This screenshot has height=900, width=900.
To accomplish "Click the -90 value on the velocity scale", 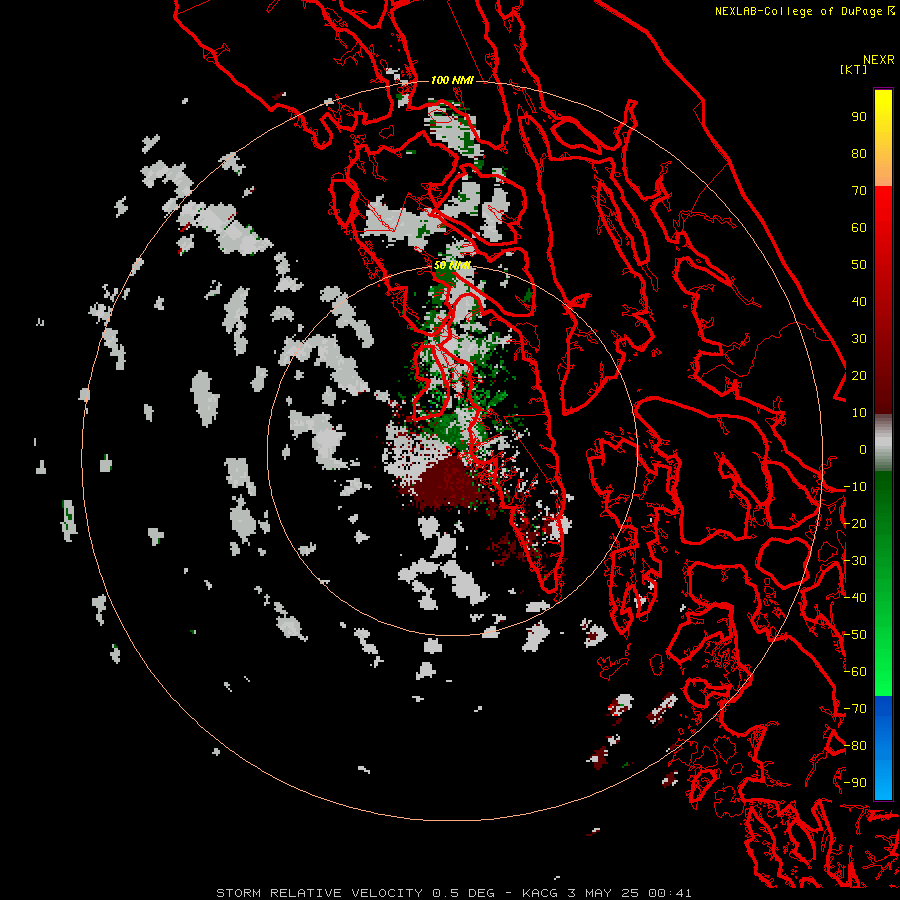I will [x=855, y=782].
